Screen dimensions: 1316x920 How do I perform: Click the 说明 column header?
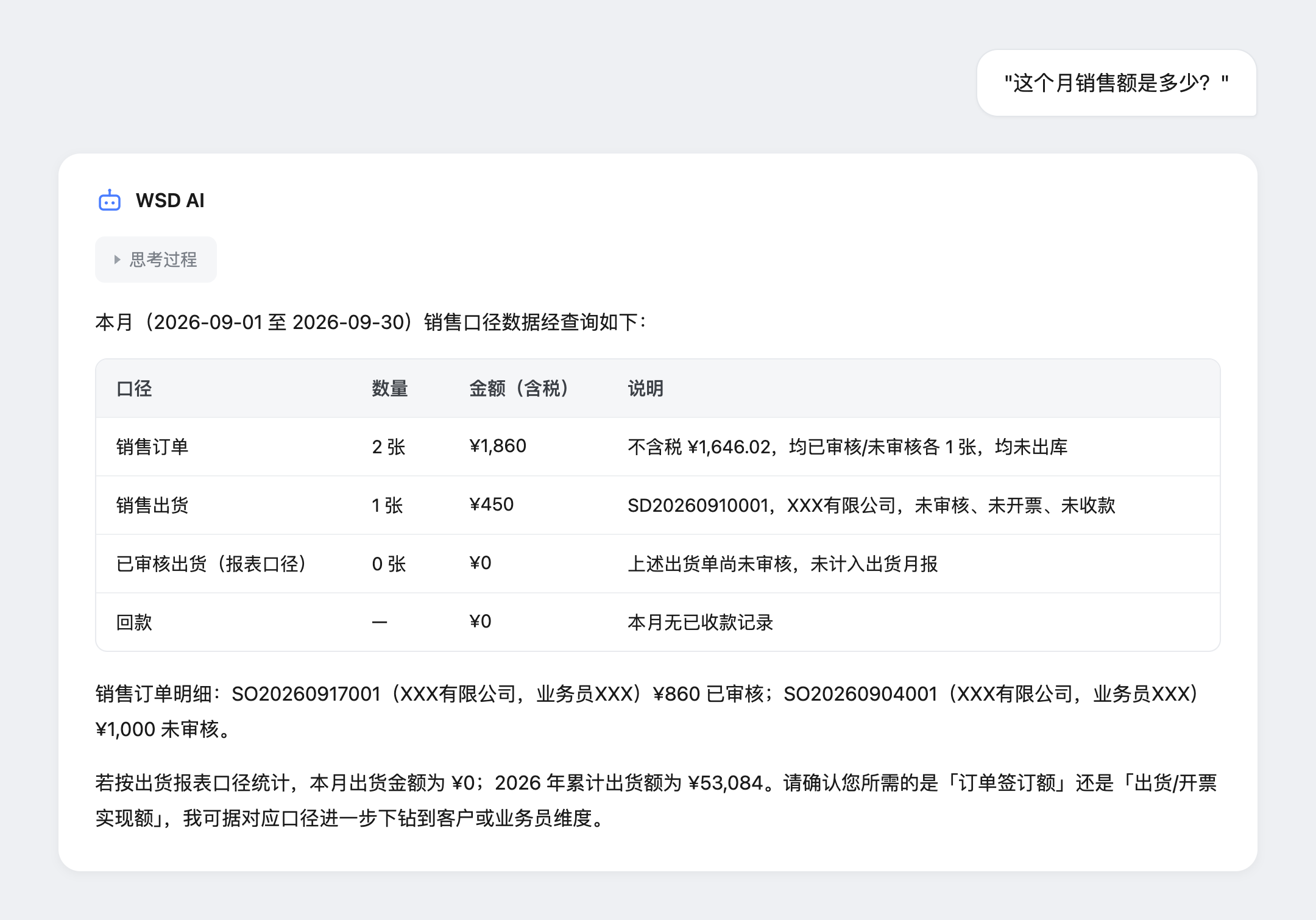tap(646, 388)
